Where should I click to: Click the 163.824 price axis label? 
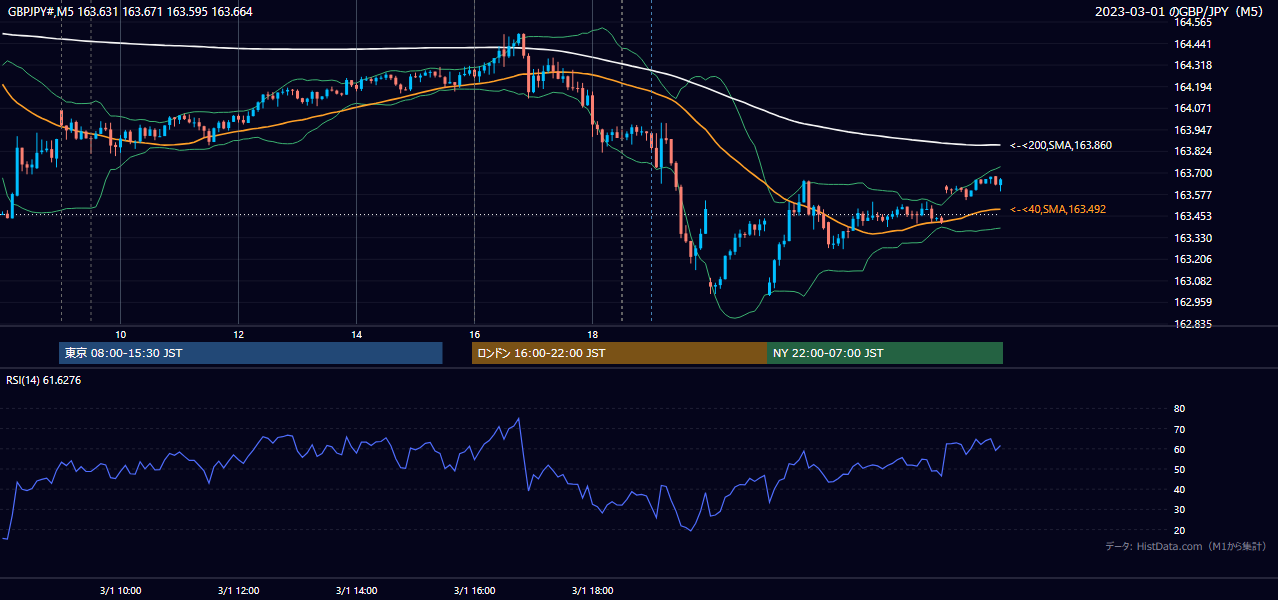click(x=1193, y=152)
